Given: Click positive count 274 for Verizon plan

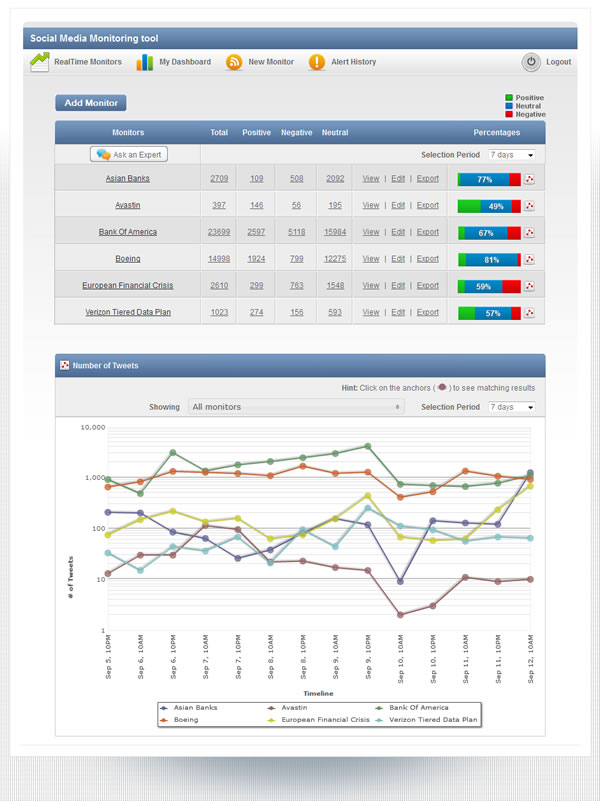Looking at the screenshot, I should pos(256,312).
